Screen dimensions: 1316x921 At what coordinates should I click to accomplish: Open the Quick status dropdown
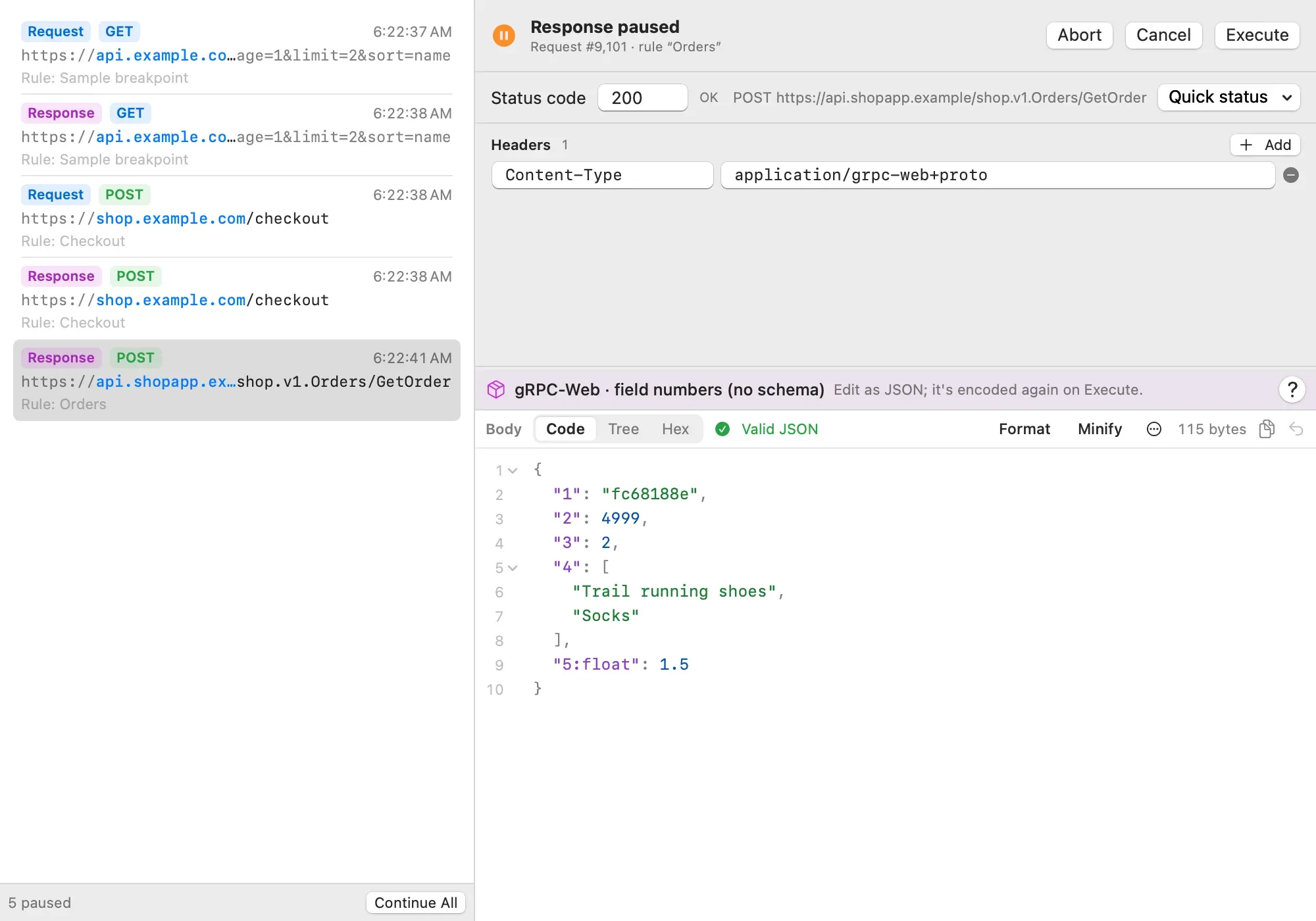point(1228,97)
